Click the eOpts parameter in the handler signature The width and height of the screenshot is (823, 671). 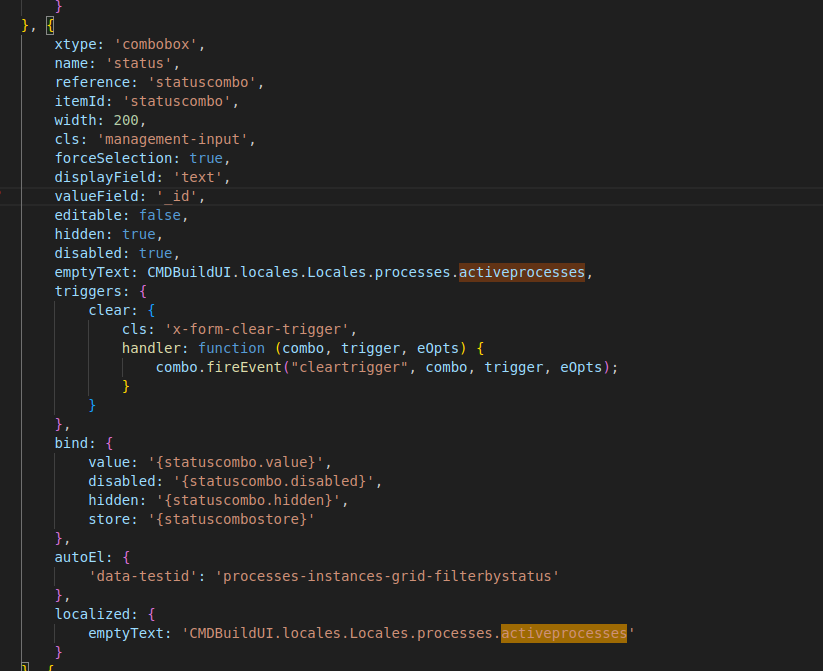click(438, 348)
